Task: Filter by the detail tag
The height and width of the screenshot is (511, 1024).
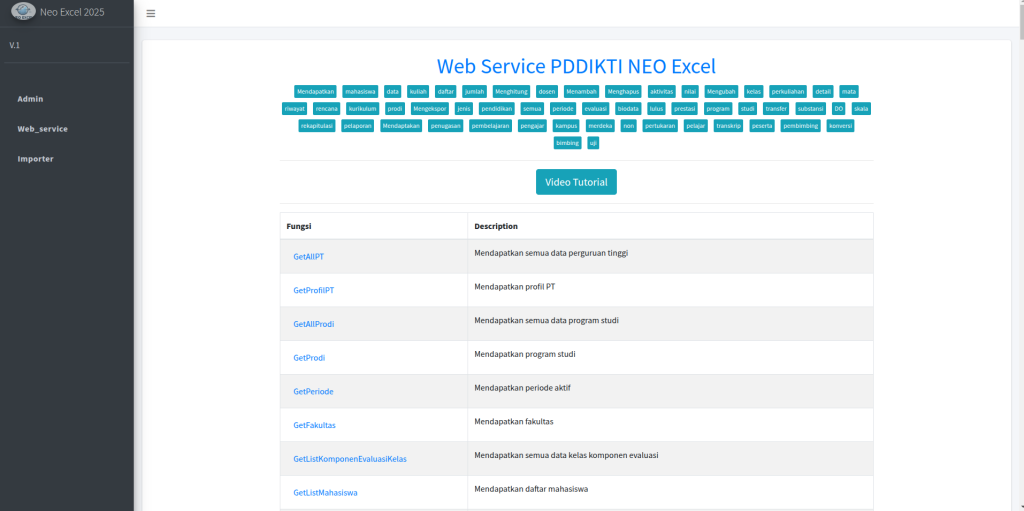Action: (x=823, y=91)
